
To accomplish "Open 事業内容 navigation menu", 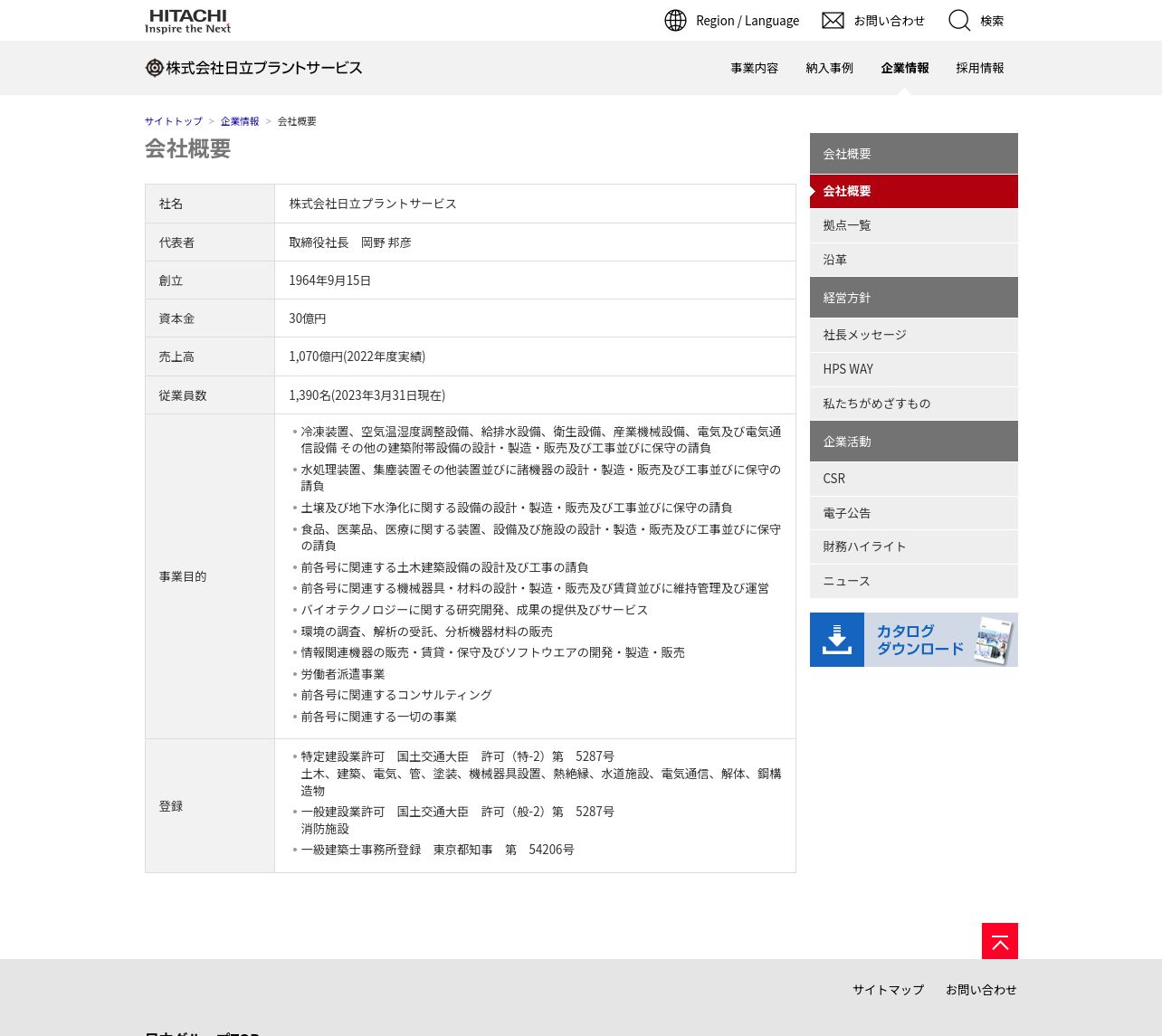I will (x=755, y=68).
